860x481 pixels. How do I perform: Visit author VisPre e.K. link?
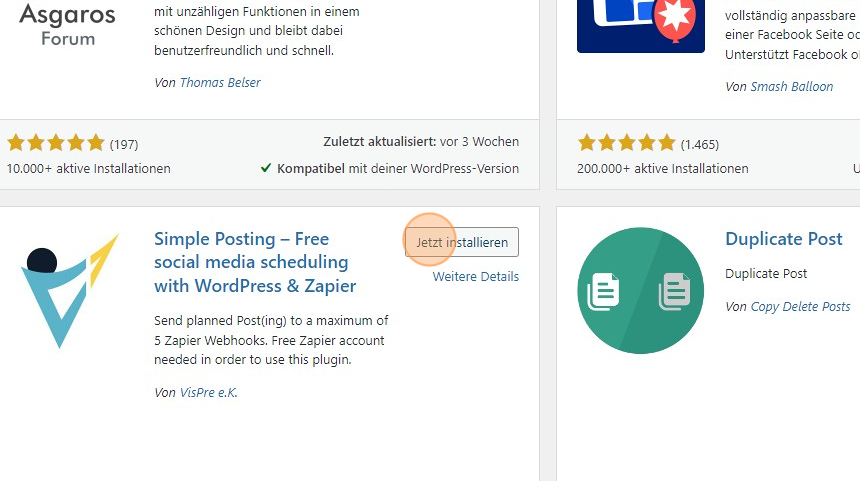(x=208, y=392)
